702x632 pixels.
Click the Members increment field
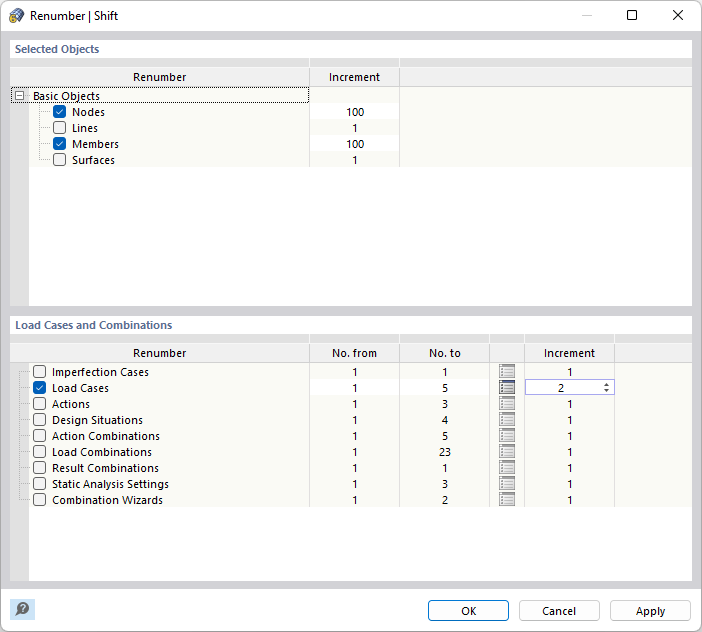(354, 144)
